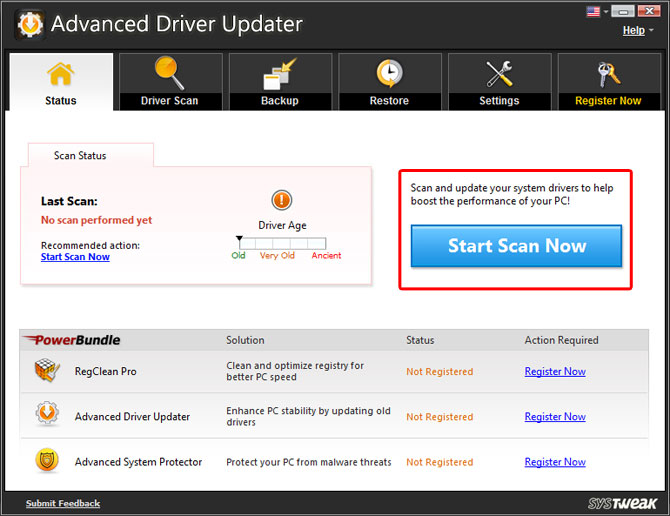Click the orange Driver Age warning icon

point(282,200)
